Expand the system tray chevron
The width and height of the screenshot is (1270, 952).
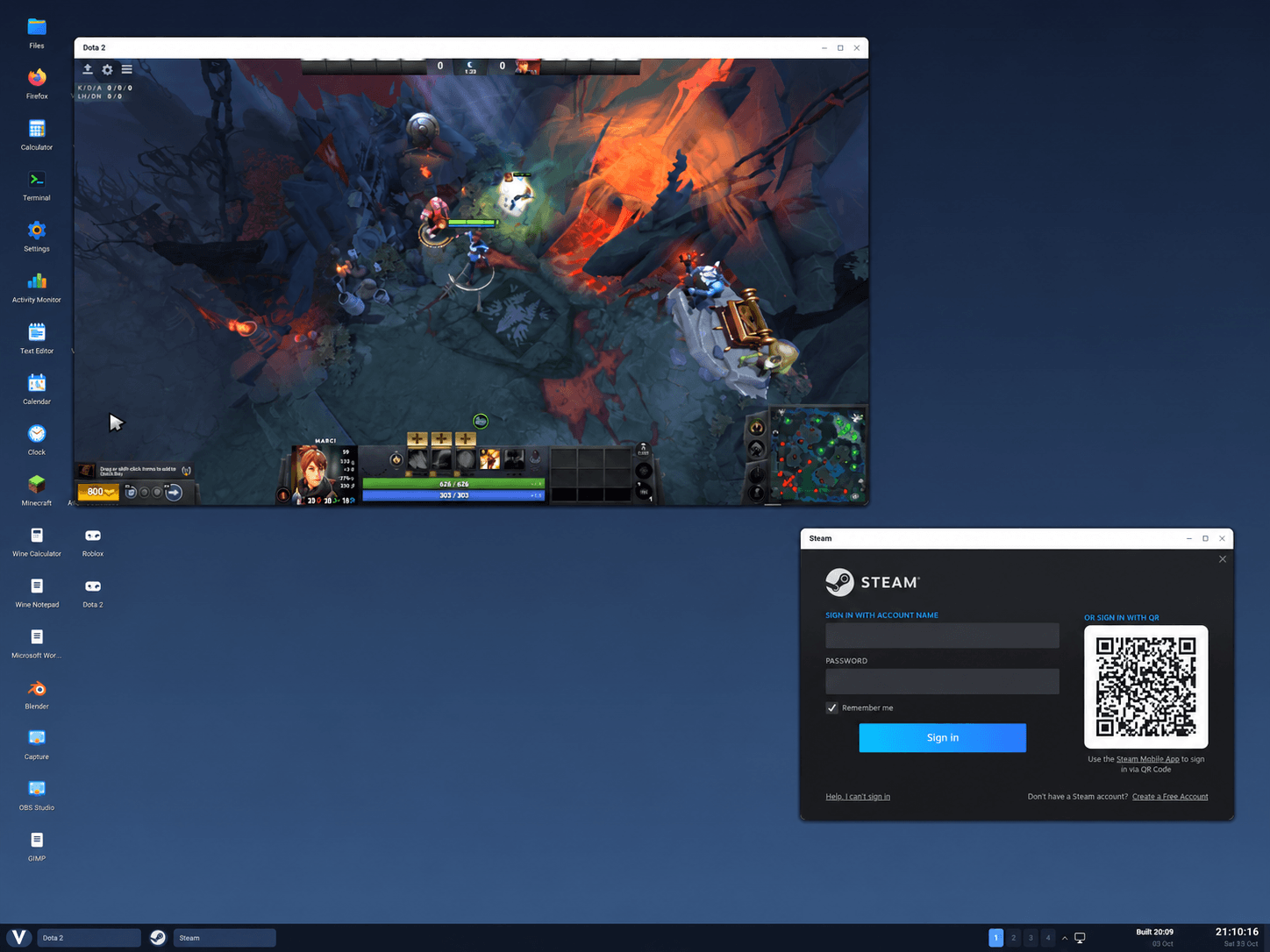coord(1065,938)
